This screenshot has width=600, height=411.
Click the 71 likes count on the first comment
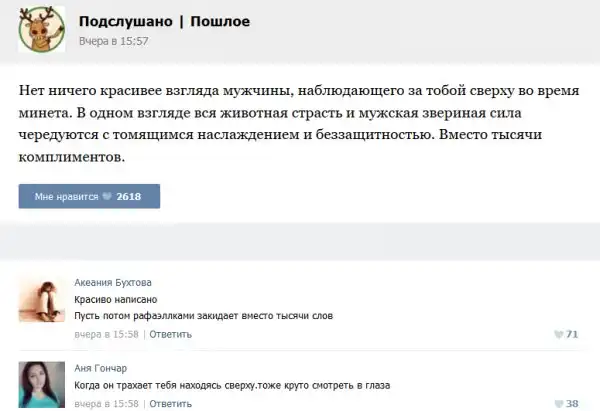[x=573, y=334]
